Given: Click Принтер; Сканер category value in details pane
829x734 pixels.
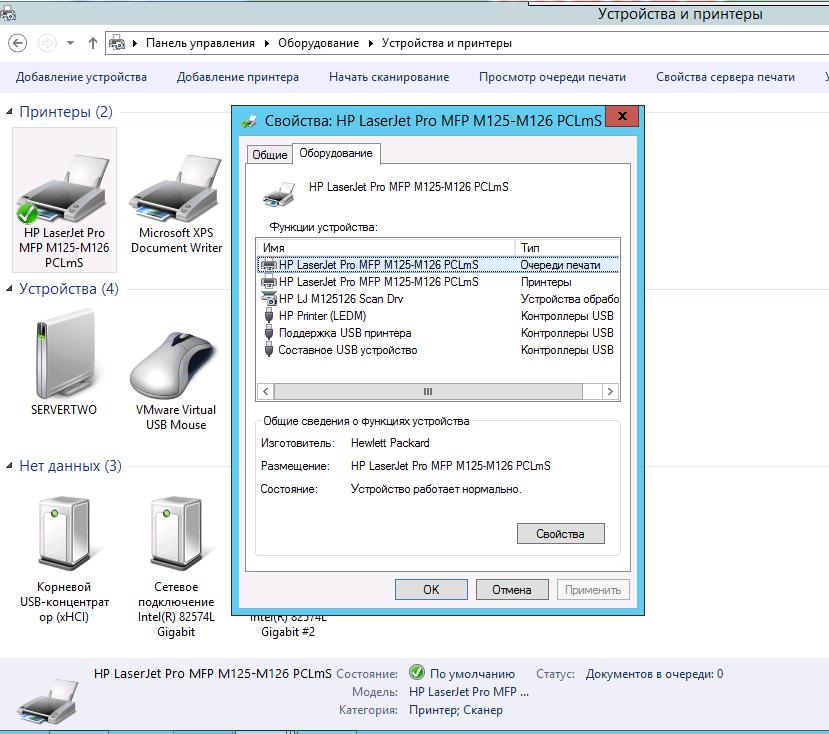Looking at the screenshot, I should pyautogui.click(x=456, y=710).
